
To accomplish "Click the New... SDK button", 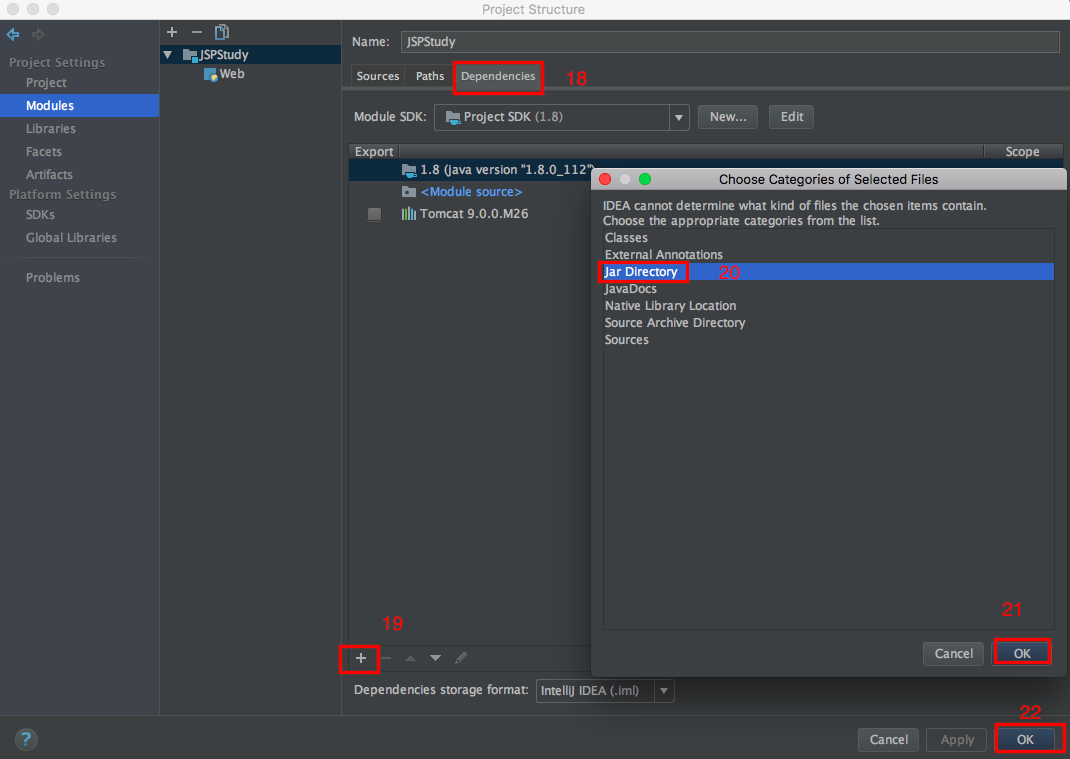I will point(728,117).
